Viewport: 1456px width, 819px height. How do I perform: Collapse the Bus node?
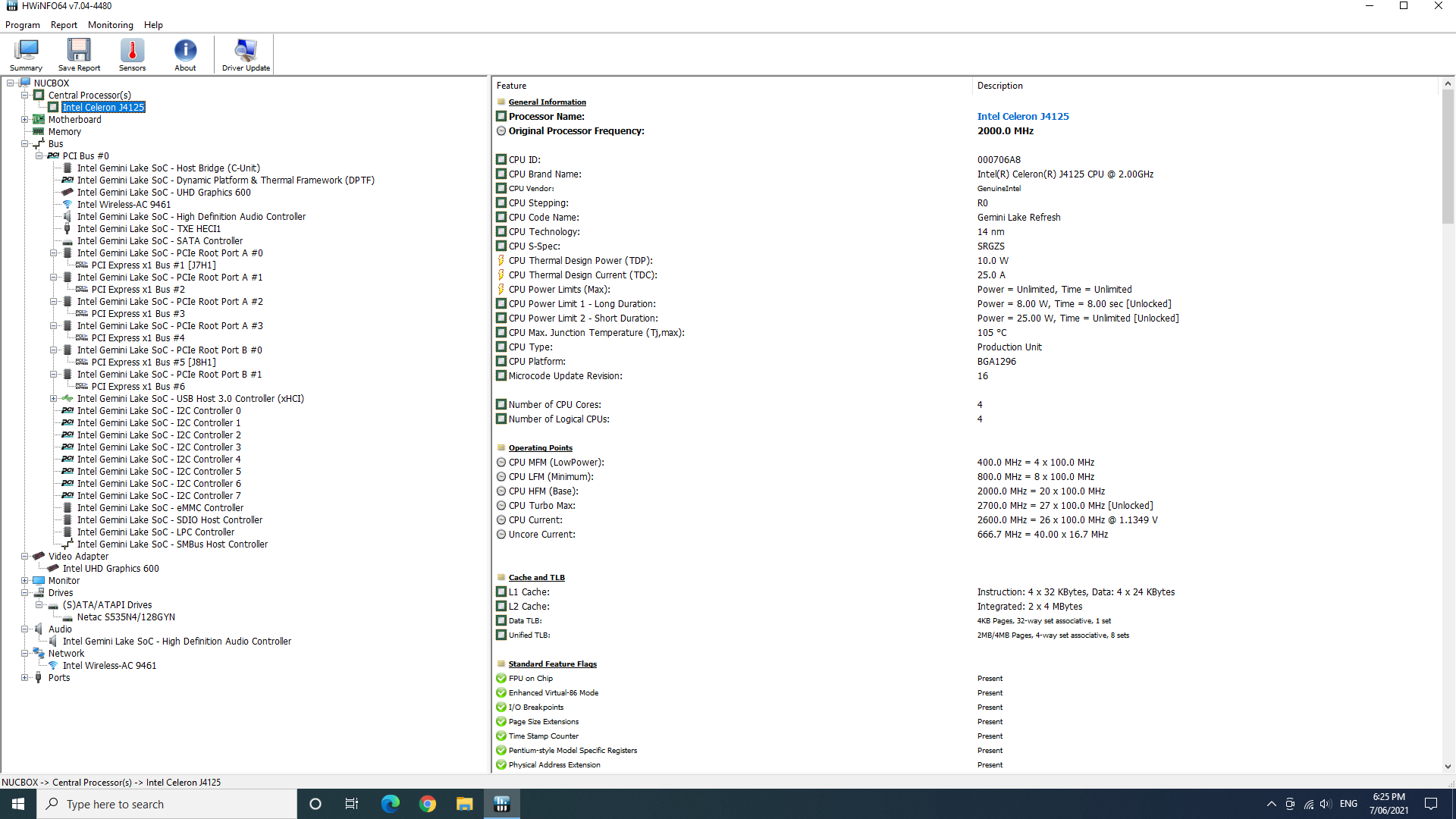coord(25,144)
